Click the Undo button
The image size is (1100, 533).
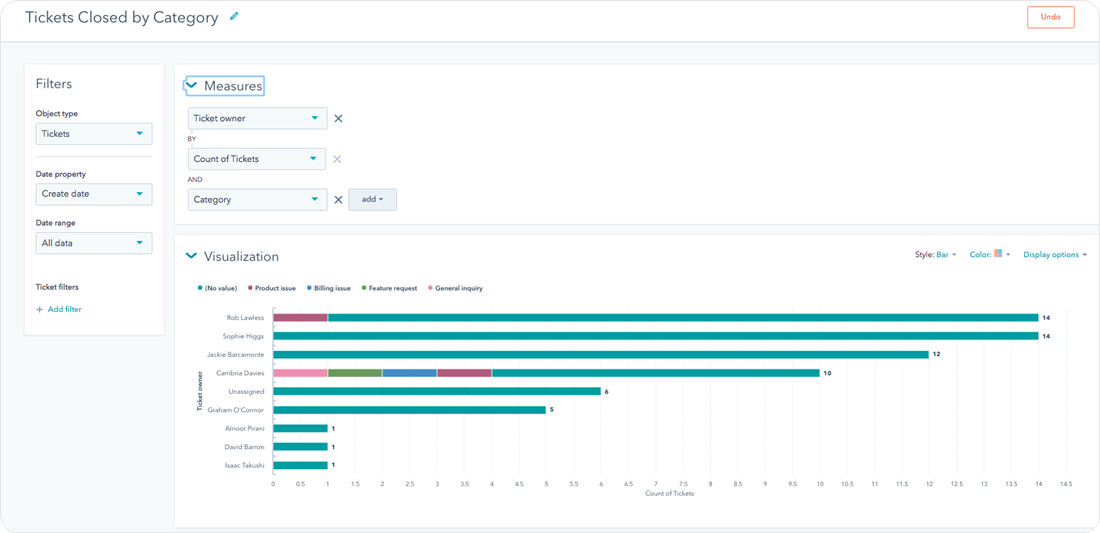[x=1050, y=17]
